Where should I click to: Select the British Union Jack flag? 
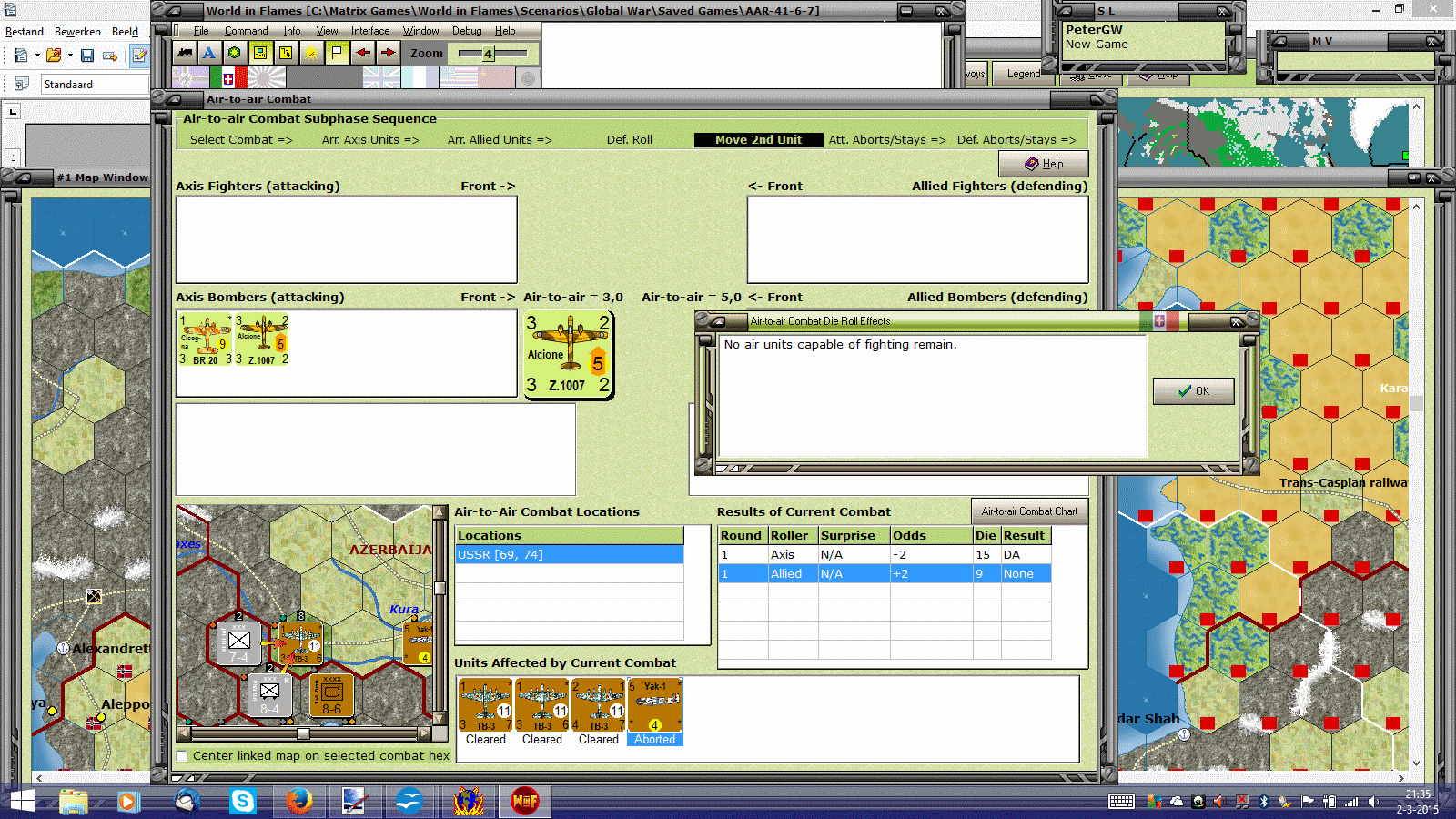[x=381, y=78]
